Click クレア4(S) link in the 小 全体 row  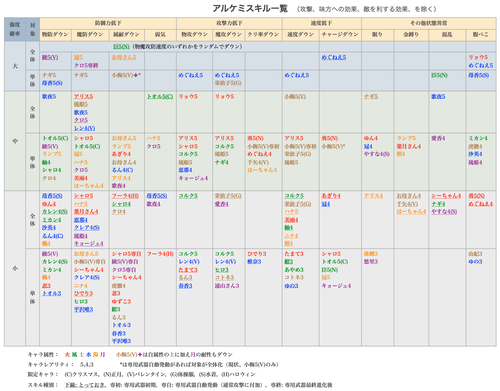click(87, 228)
